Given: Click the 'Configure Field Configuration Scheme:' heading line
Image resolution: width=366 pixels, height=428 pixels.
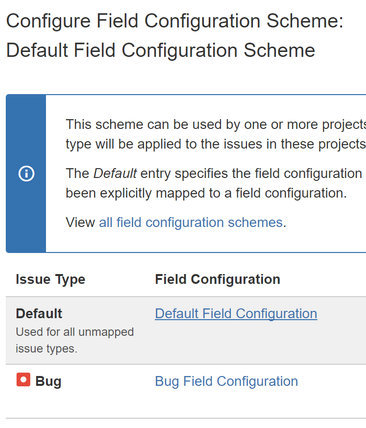Looking at the screenshot, I should click(175, 21).
